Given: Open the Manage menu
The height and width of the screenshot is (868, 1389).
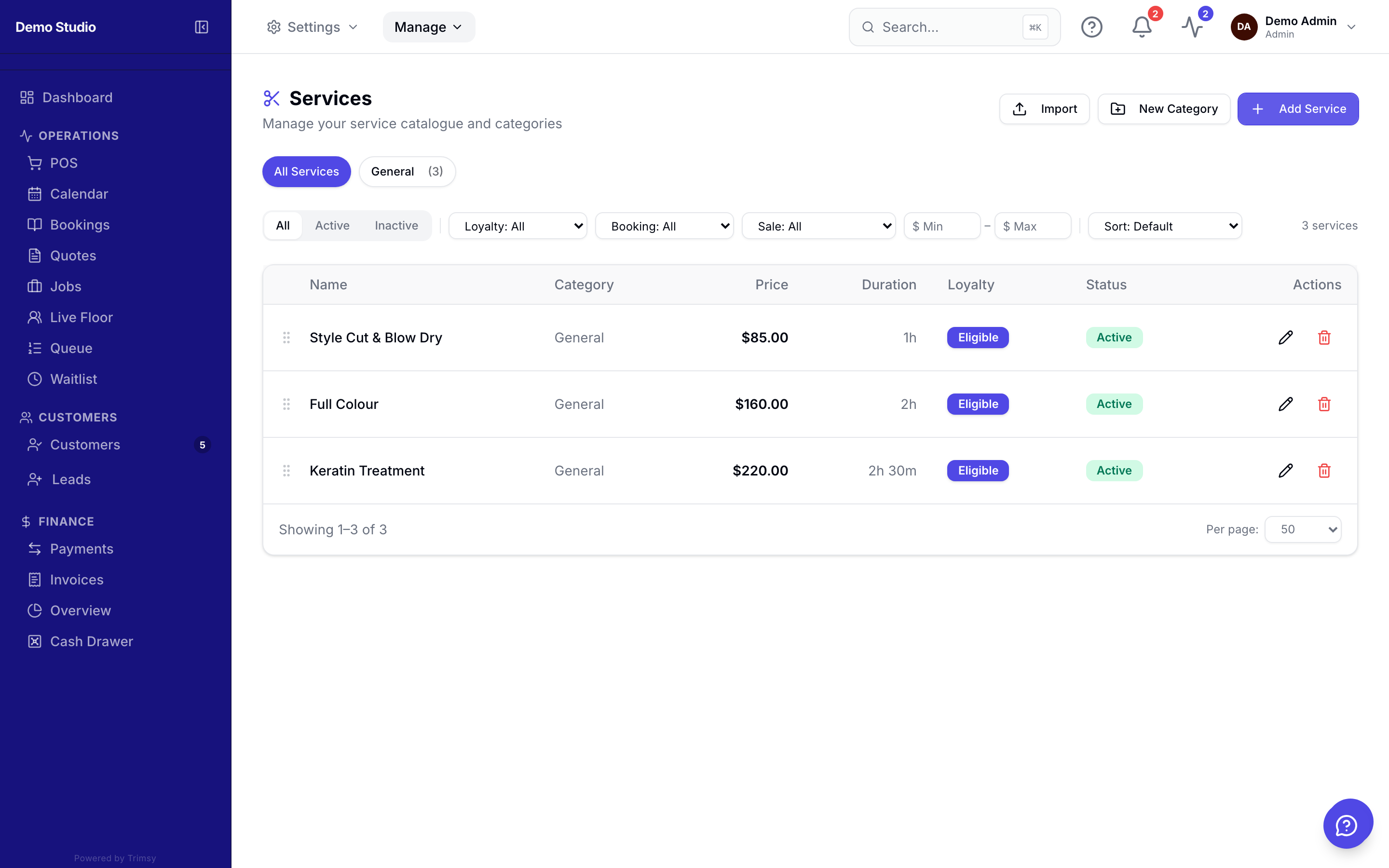Looking at the screenshot, I should (x=429, y=27).
